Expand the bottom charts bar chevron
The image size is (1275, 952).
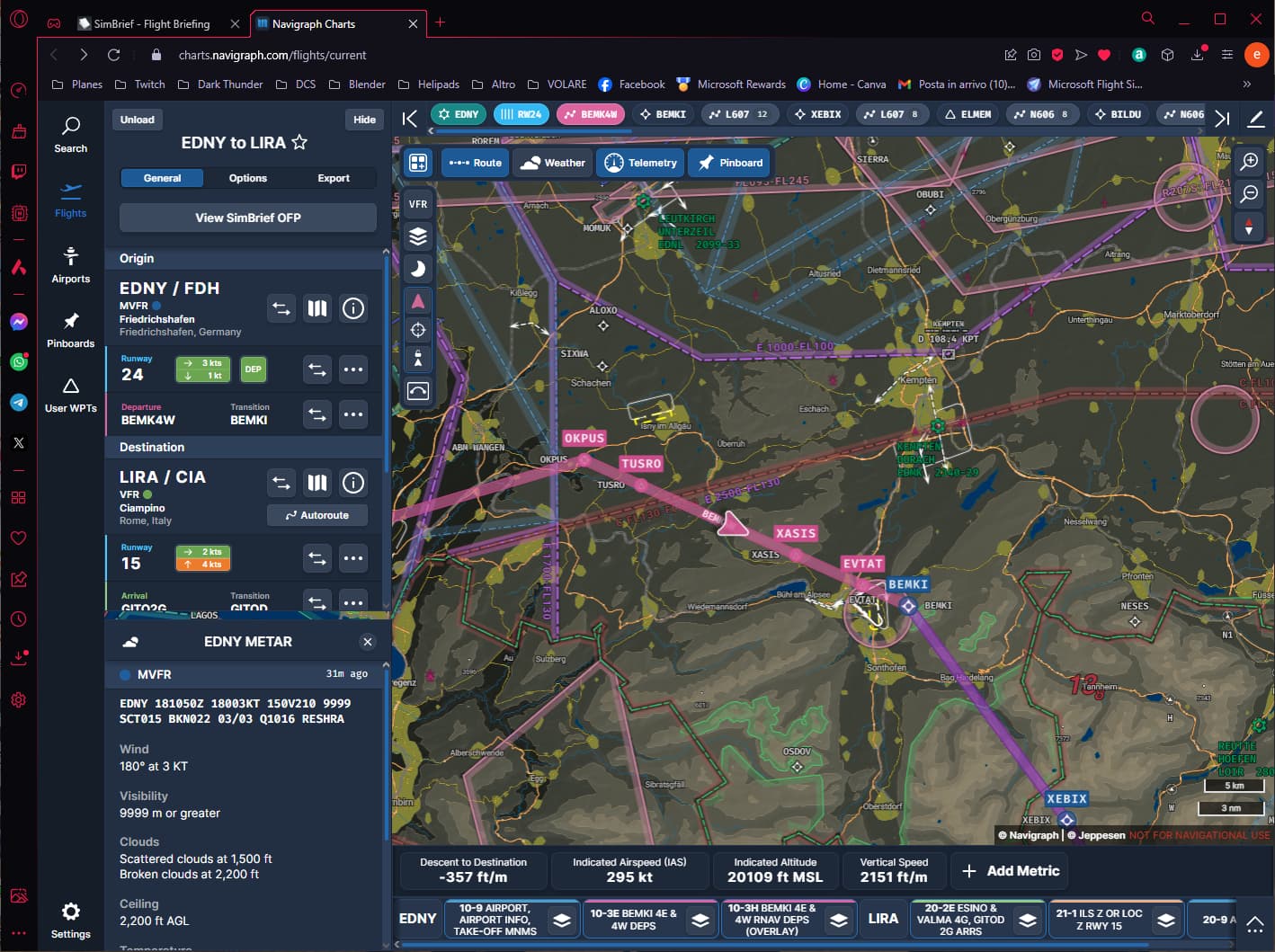pyautogui.click(x=1255, y=923)
